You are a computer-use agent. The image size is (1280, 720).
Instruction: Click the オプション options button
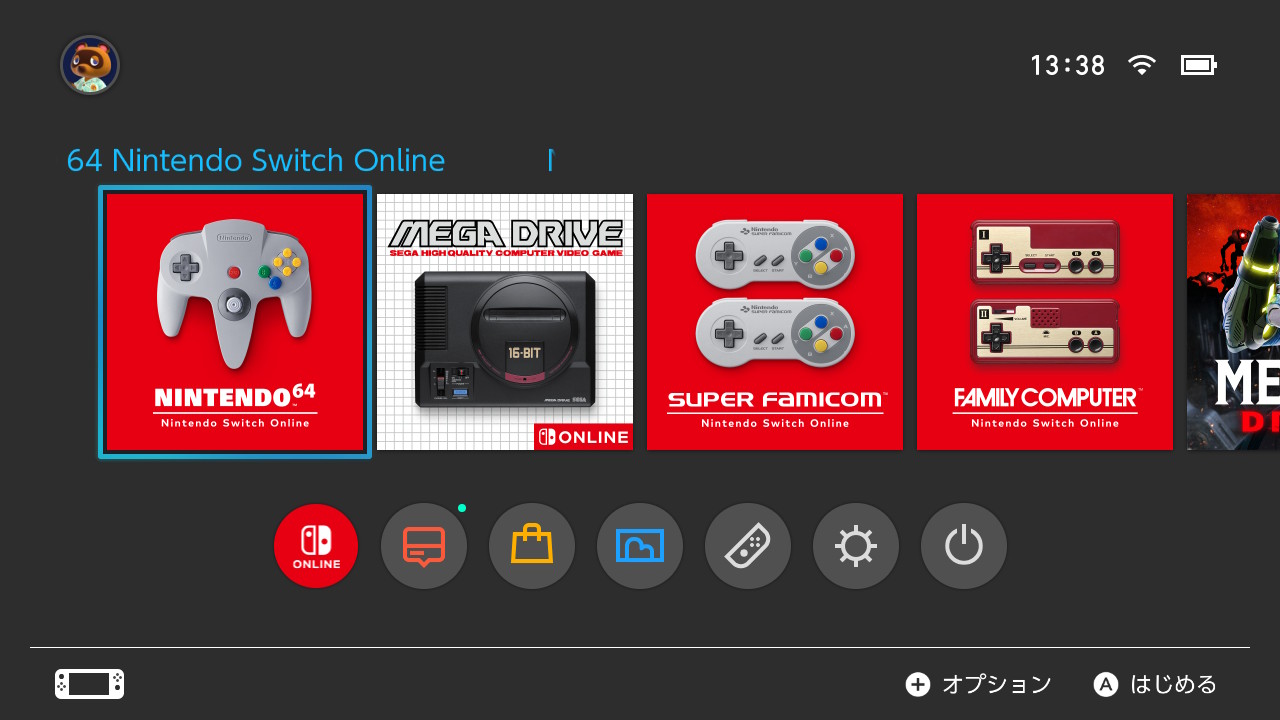pos(979,684)
